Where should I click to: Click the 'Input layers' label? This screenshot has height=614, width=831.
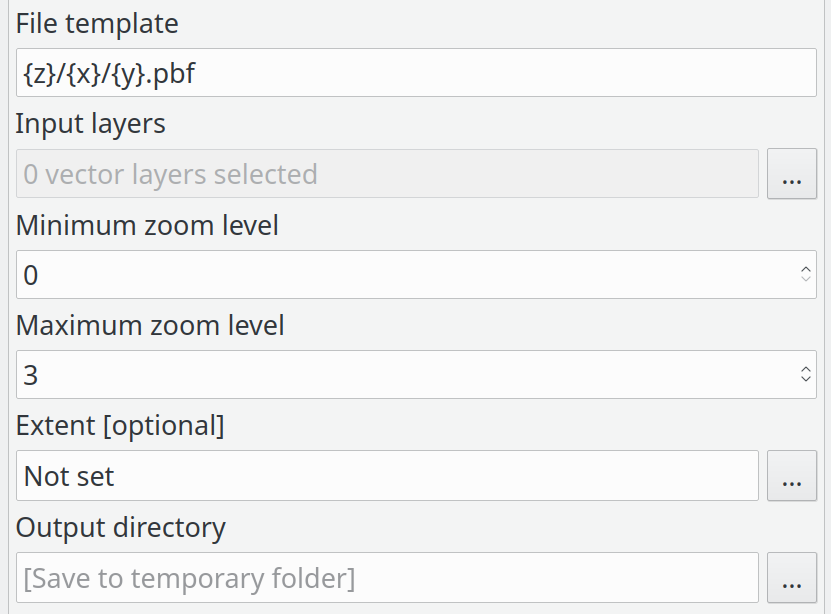(91, 124)
